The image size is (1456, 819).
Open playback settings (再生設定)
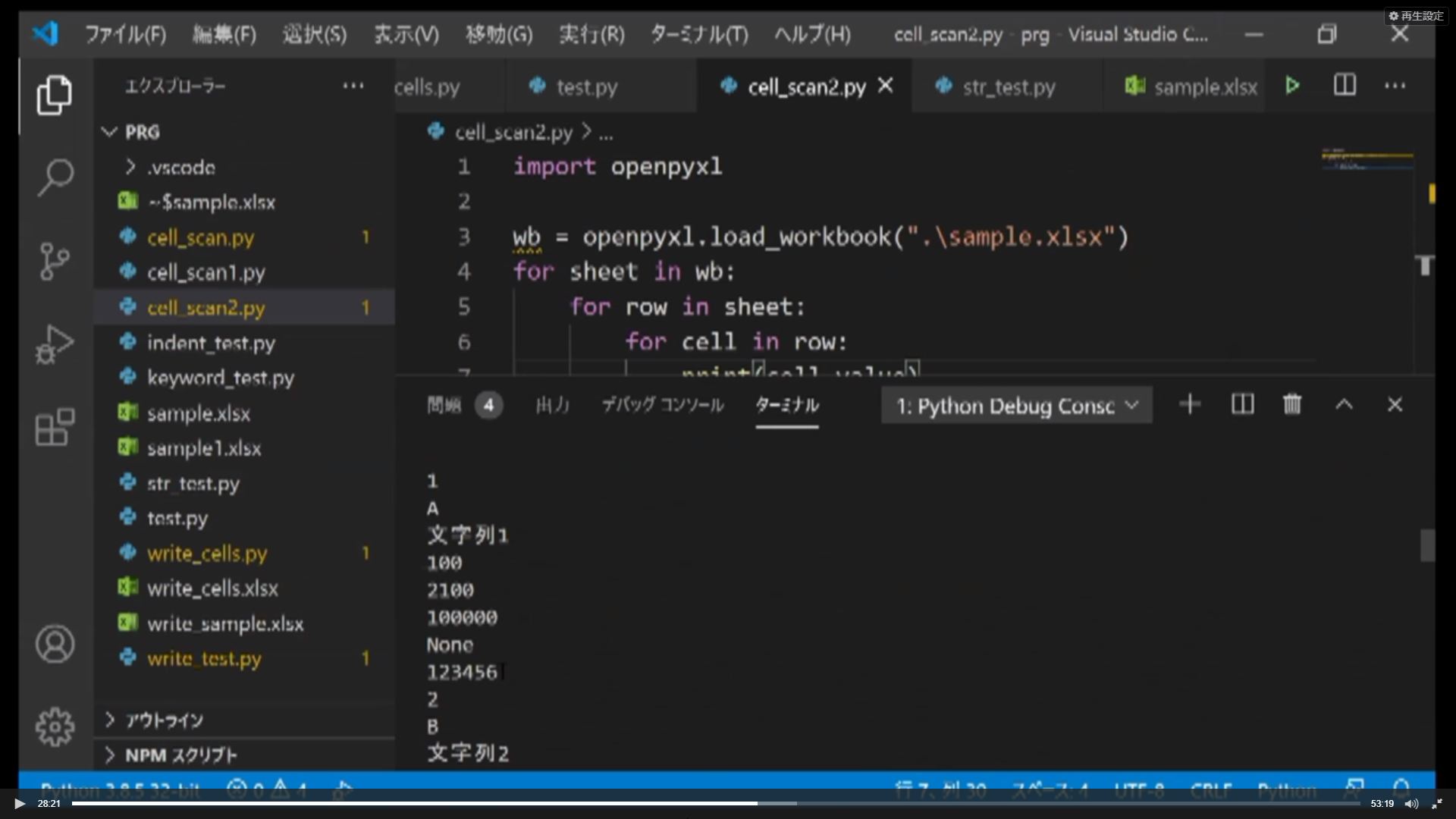[x=1416, y=16]
